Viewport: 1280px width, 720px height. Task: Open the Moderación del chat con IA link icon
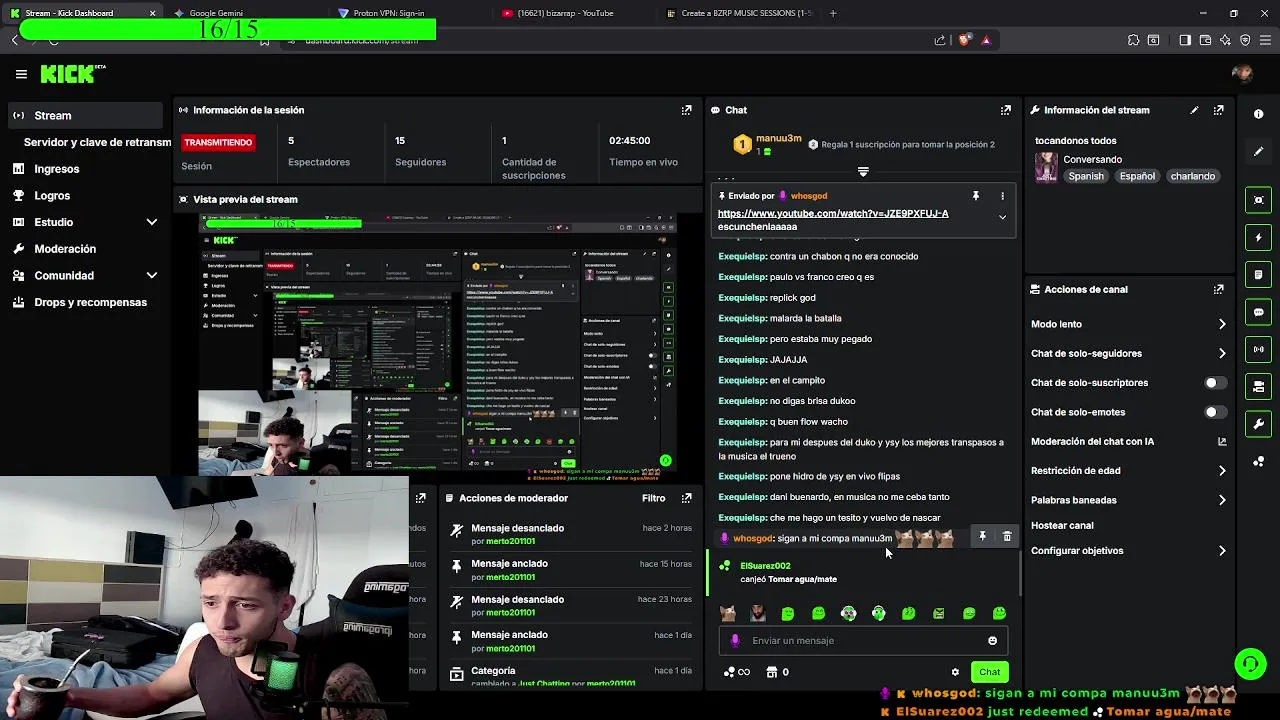(1221, 441)
